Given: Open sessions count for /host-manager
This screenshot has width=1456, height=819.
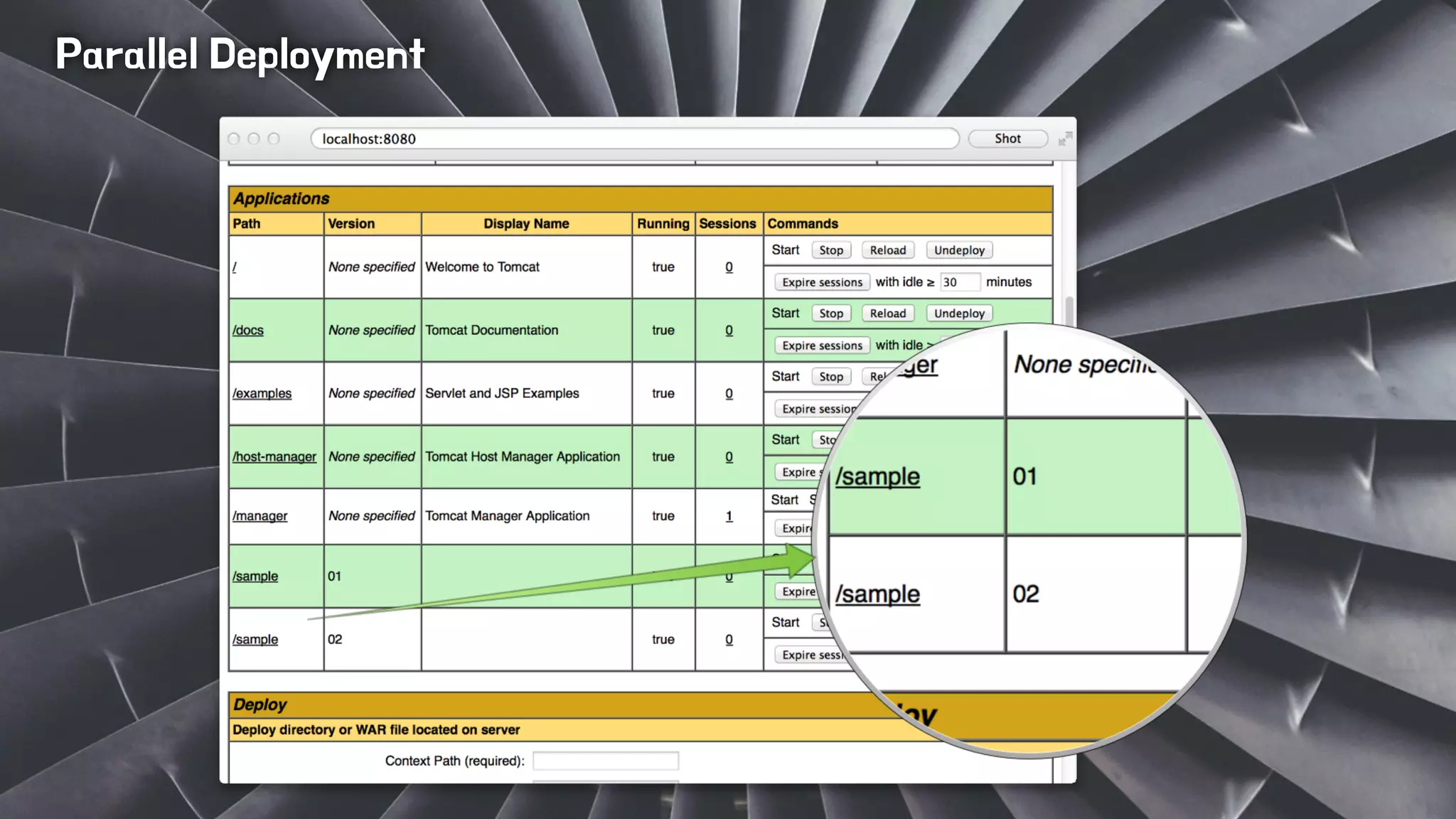Looking at the screenshot, I should (x=729, y=457).
